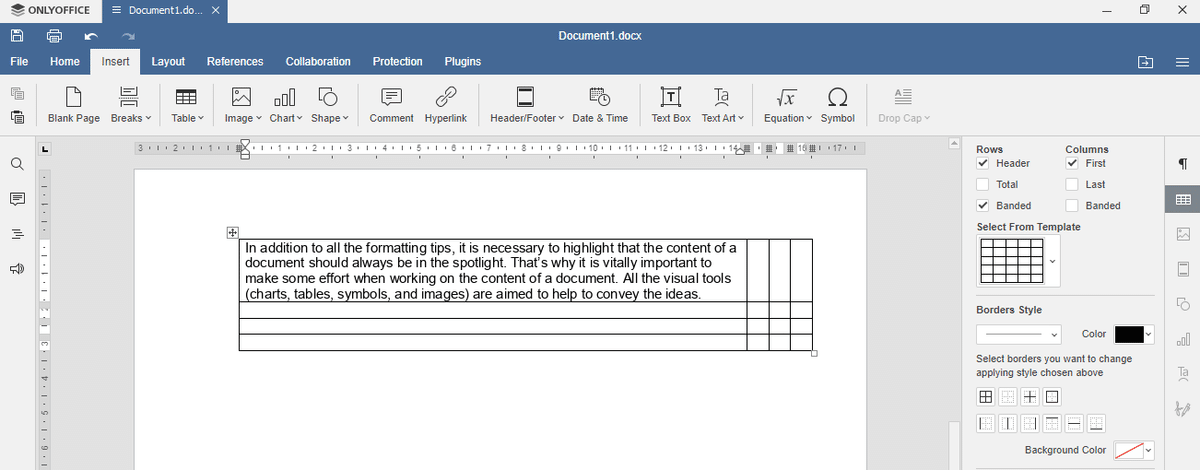Expand the table template selector arrow
The height and width of the screenshot is (470, 1200).
1053,261
